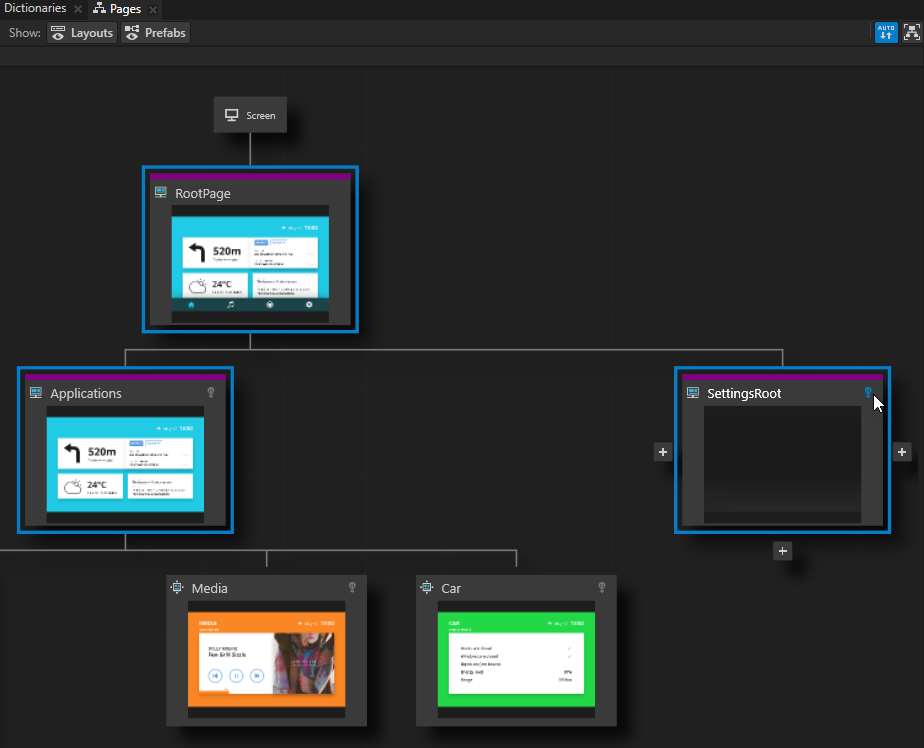Click the Car page green thumbnail

[517, 660]
